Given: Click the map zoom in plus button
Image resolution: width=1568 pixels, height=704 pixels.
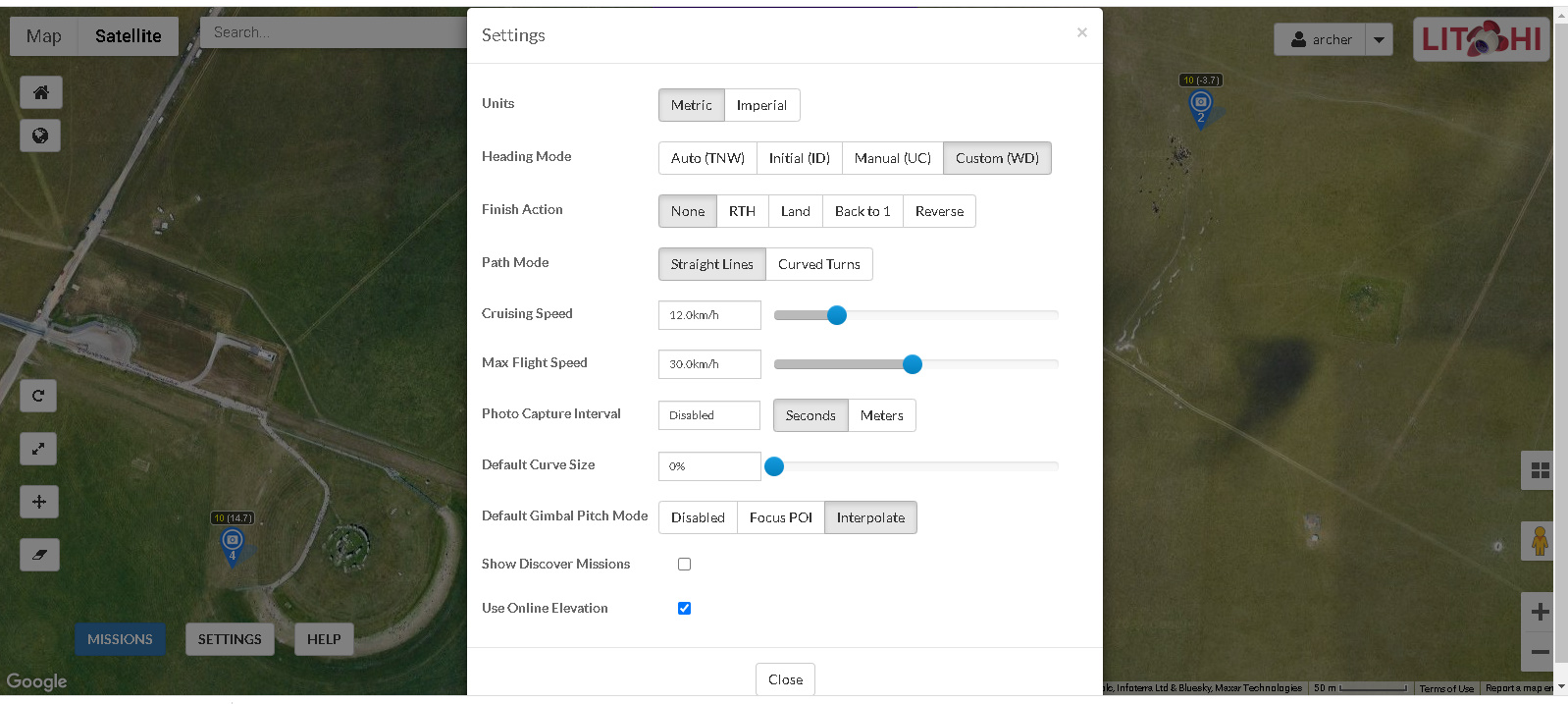Looking at the screenshot, I should [1540, 612].
